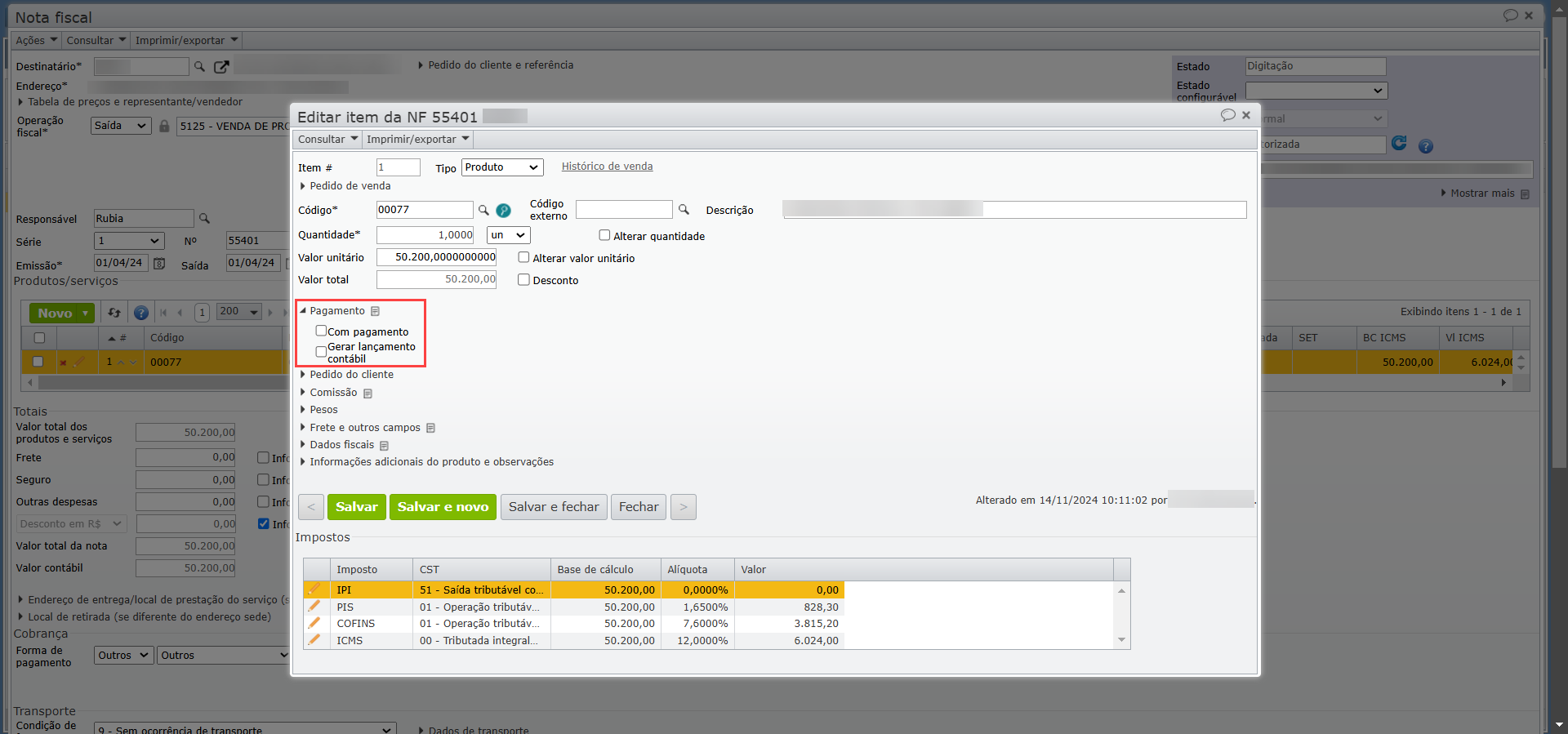The width and height of the screenshot is (1568, 734).
Task: Click the Responsável search magnifier
Action: [x=205, y=219]
